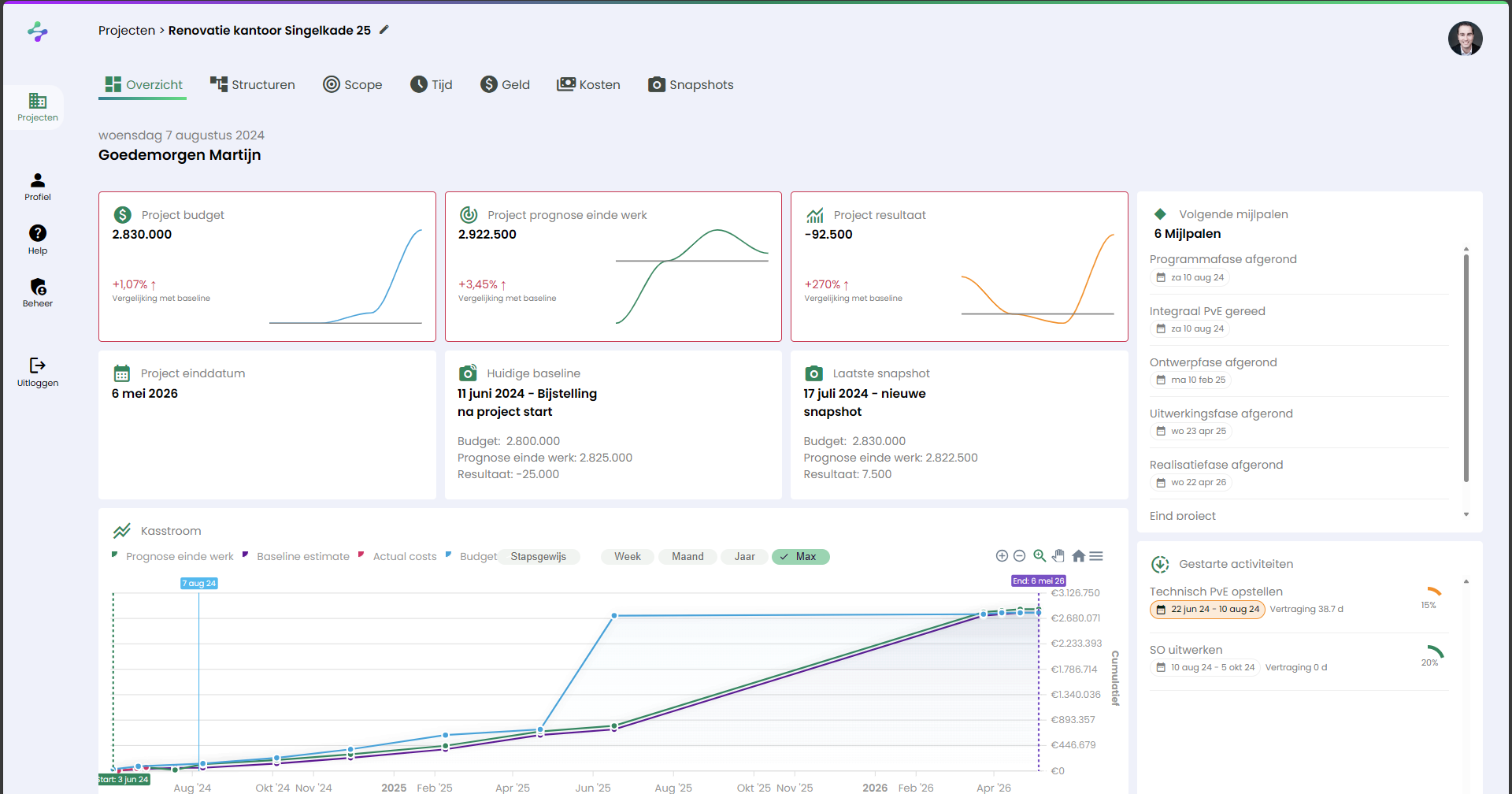Click the 7 aug 24 chart marker
Image resolution: width=1512 pixels, height=794 pixels.
(198, 583)
